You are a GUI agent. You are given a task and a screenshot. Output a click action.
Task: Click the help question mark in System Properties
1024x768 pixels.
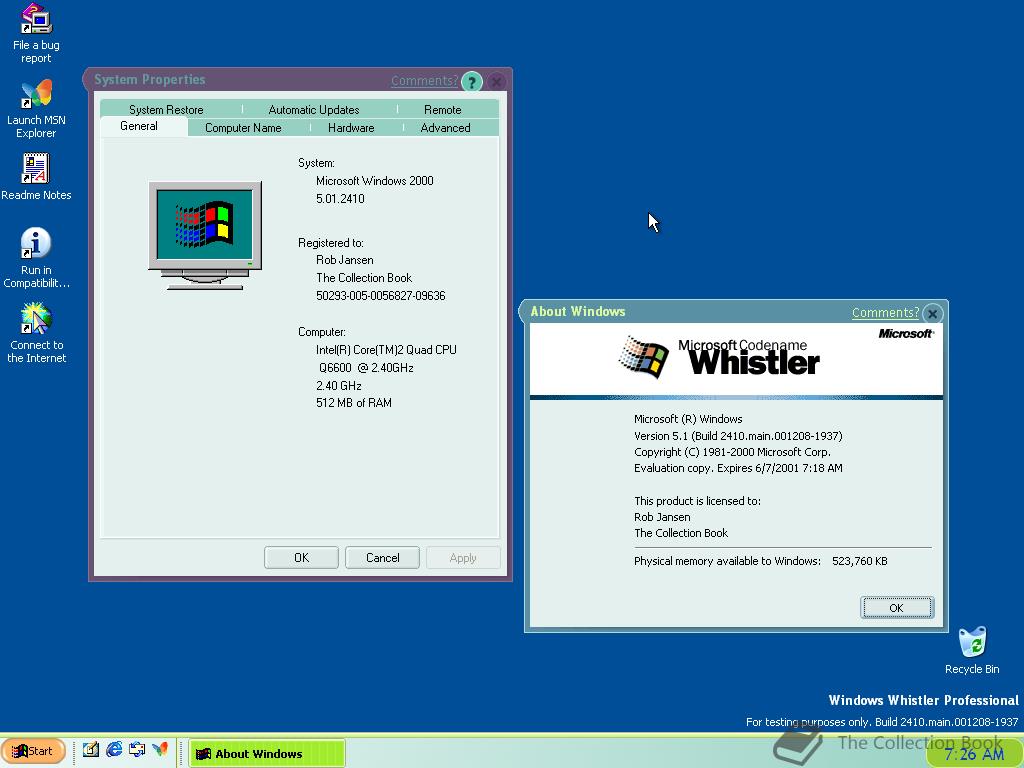(472, 82)
